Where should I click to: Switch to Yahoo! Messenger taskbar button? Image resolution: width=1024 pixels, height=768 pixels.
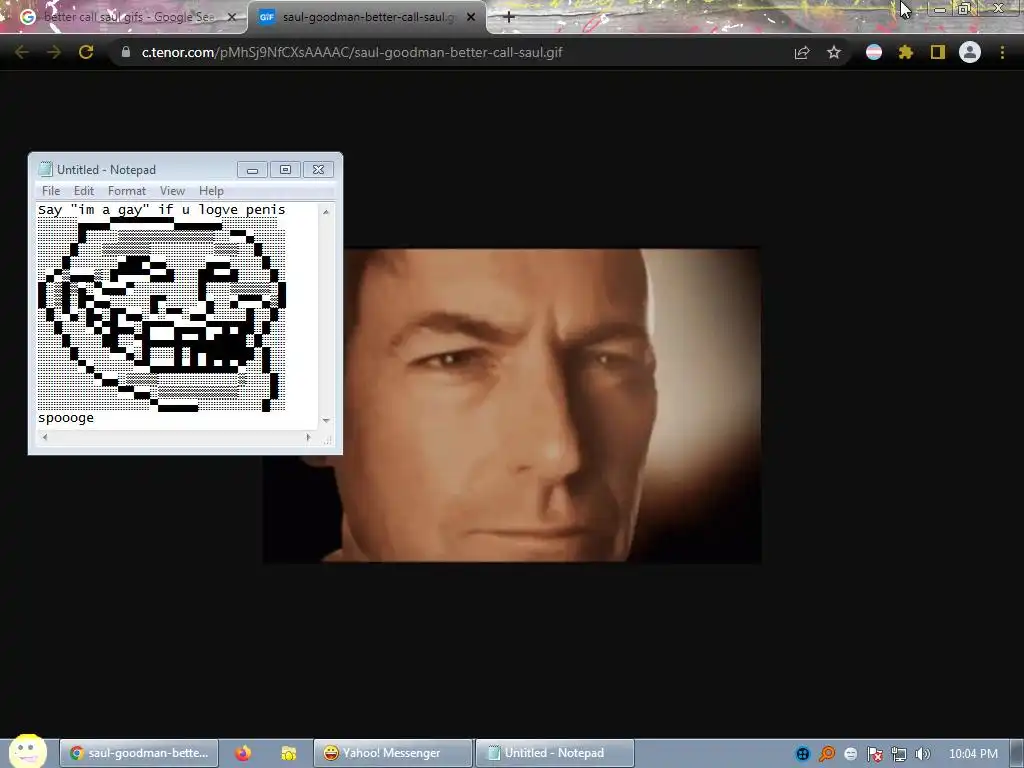392,753
